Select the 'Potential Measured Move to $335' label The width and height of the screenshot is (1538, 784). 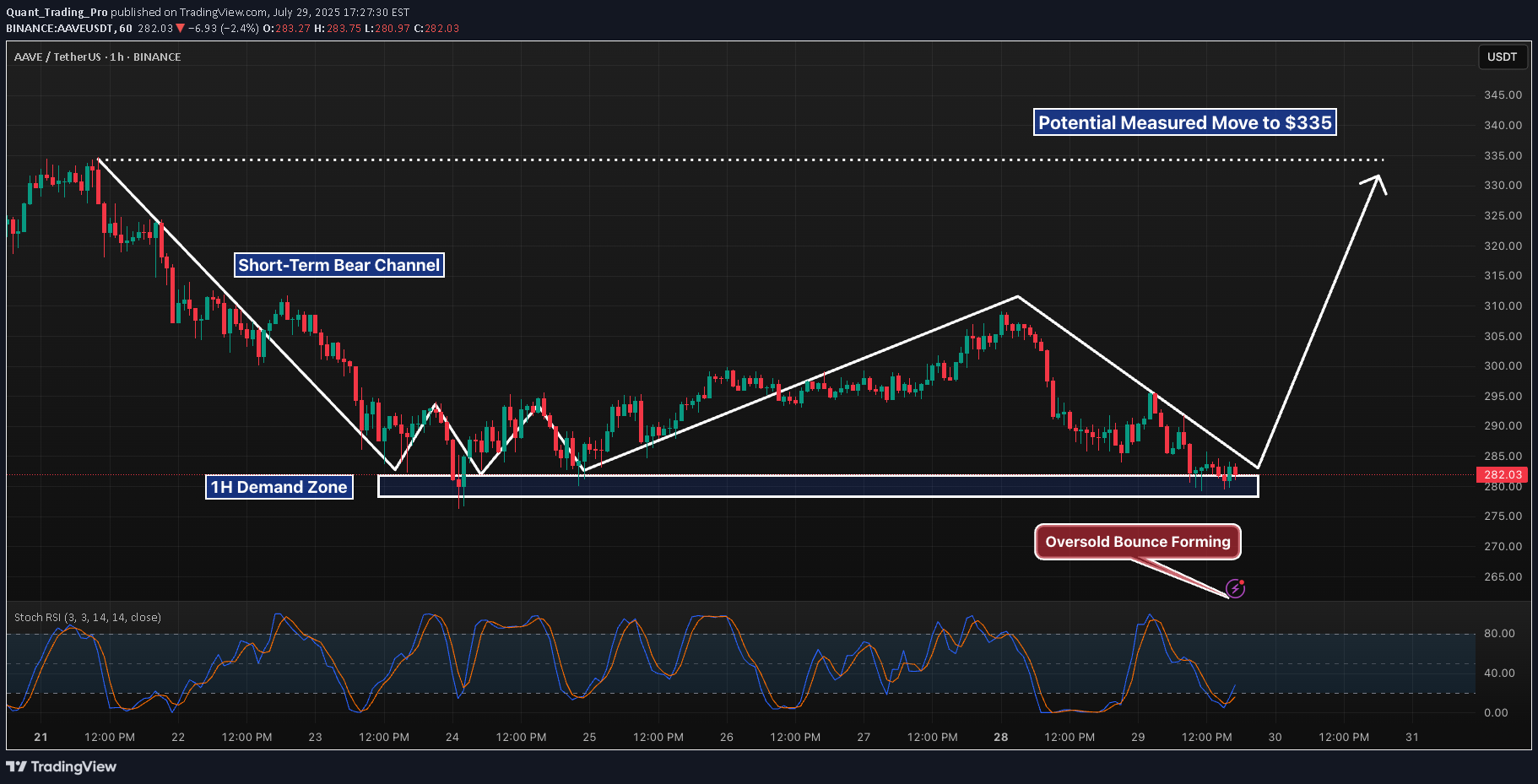coord(1185,122)
